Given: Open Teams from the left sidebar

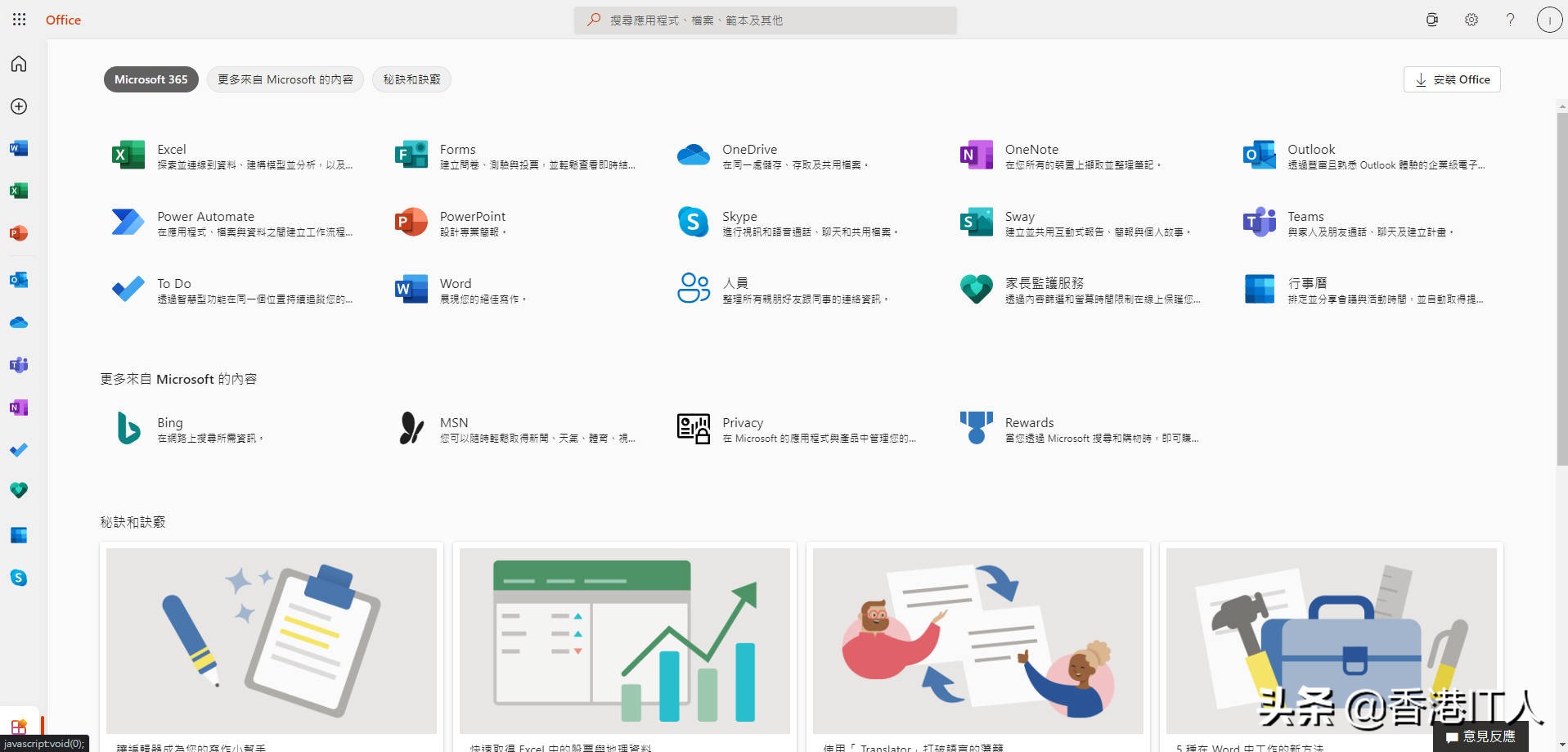Looking at the screenshot, I should pyautogui.click(x=19, y=365).
